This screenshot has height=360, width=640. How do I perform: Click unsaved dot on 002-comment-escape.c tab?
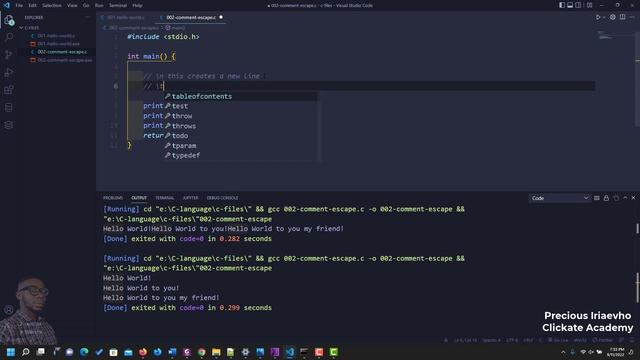point(221,18)
